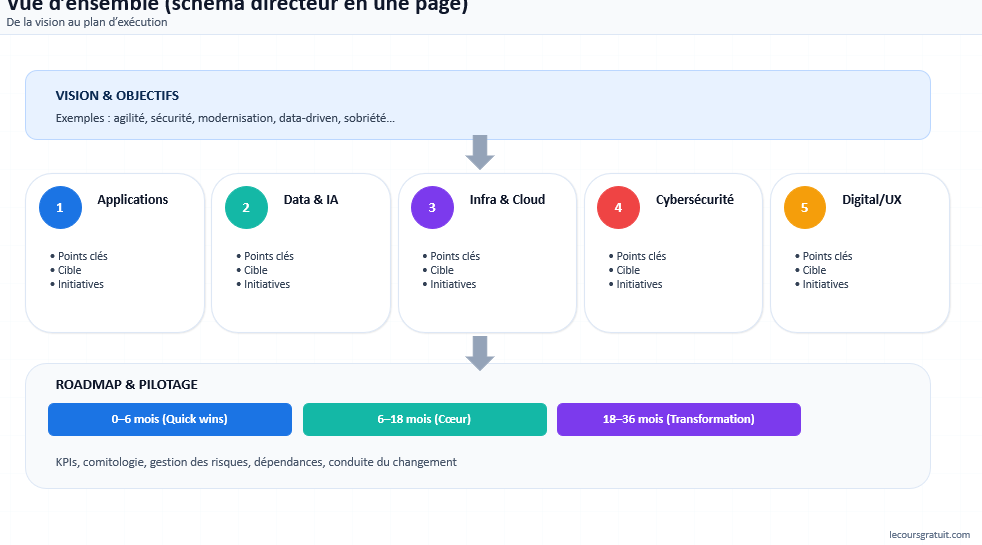Click the Infra & Cloud heading
The width and height of the screenshot is (982, 545).
pyautogui.click(x=507, y=200)
